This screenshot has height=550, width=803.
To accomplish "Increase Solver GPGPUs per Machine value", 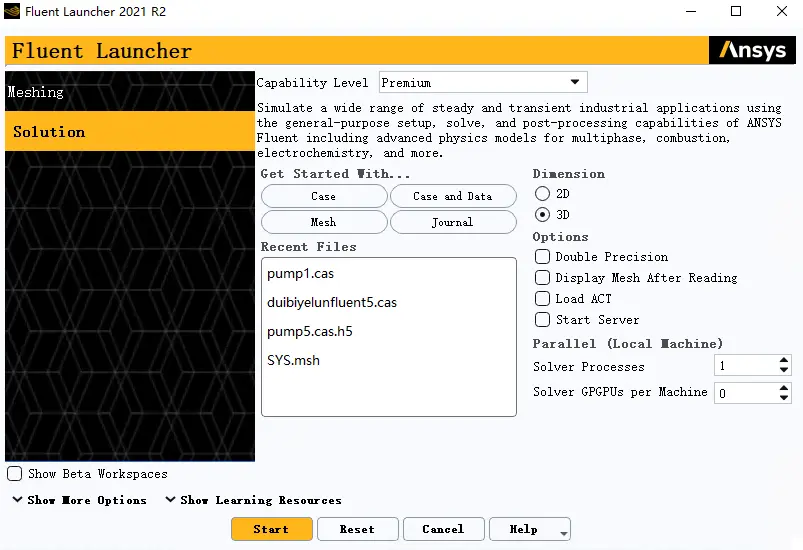I will 784,388.
